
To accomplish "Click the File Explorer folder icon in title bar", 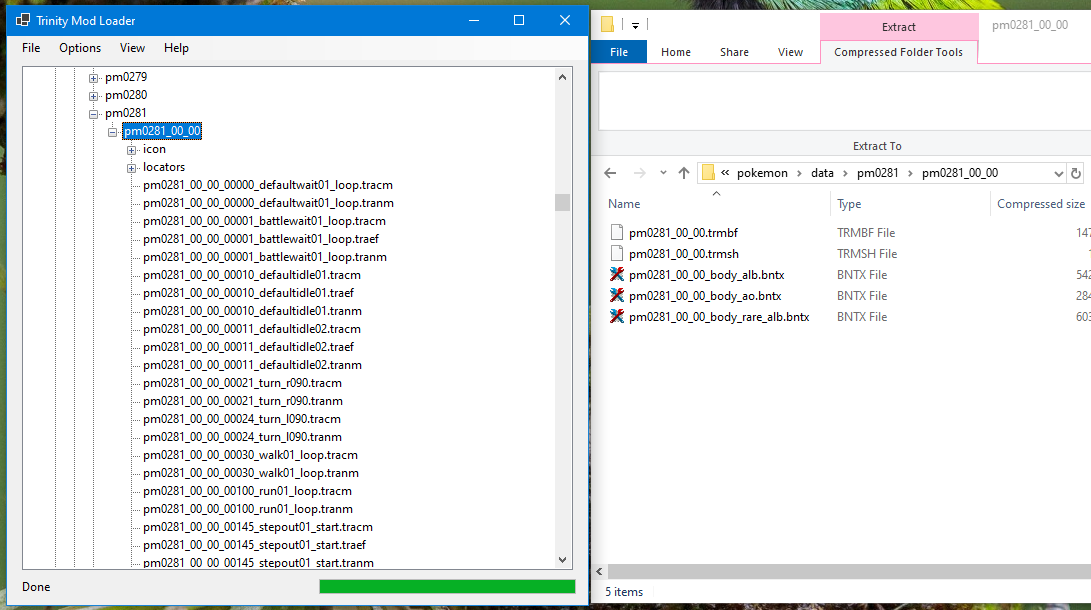I will [x=607, y=25].
